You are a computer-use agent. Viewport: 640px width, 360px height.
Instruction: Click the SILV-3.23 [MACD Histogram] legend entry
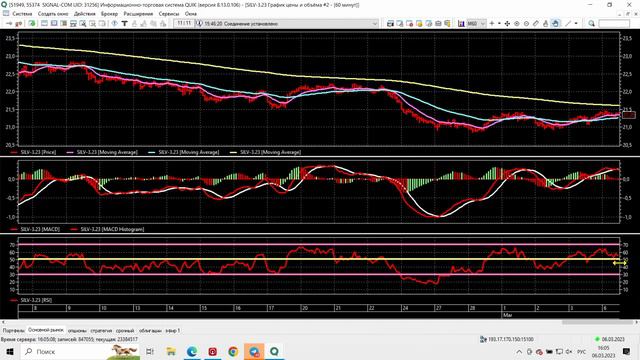(108, 229)
